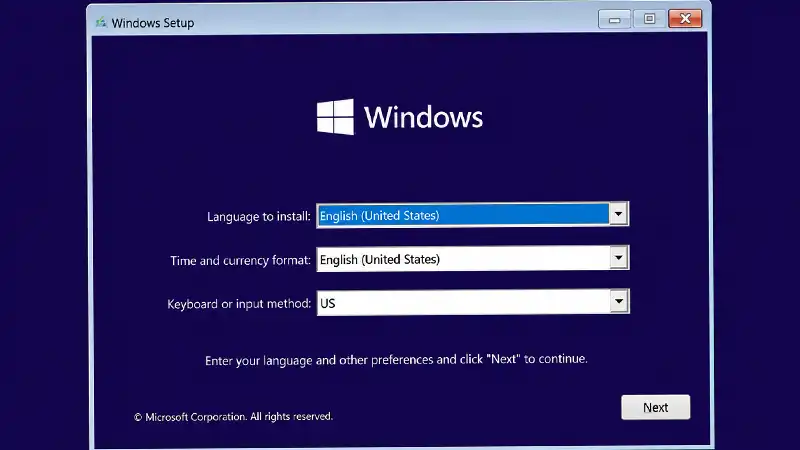The width and height of the screenshot is (800, 450).
Task: Click the "Time and currency format:" label
Action: tap(240, 260)
